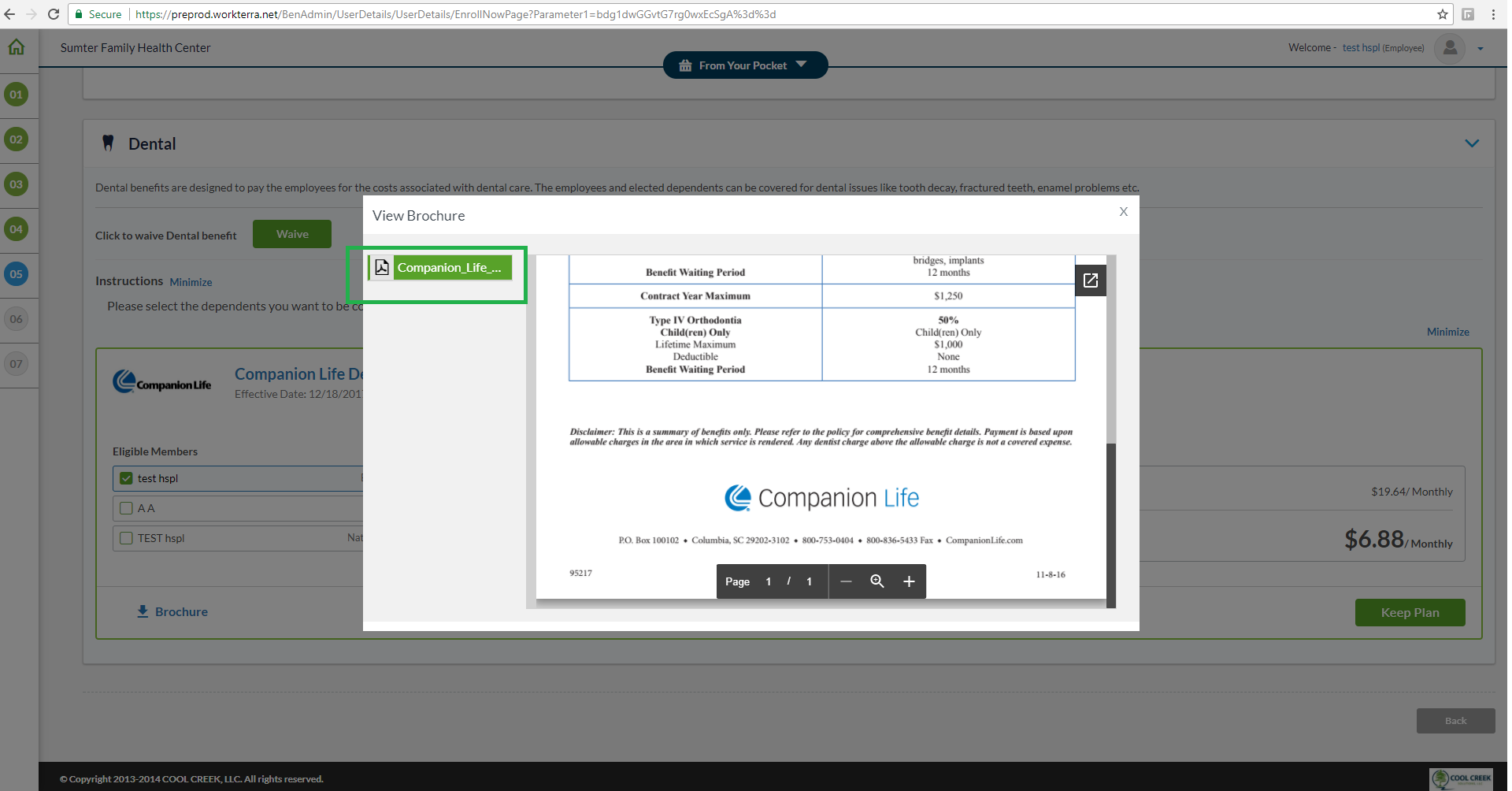This screenshot has height=791, width=1512.
Task: Click the Companion Life logo on plan card
Action: coord(162,382)
